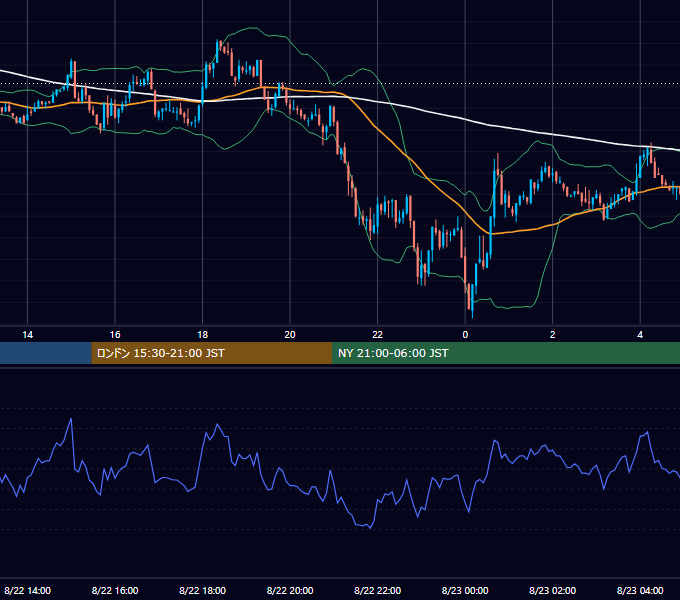Click the 8/22 18:00 date label
The width and height of the screenshot is (680, 600).
pos(203,590)
